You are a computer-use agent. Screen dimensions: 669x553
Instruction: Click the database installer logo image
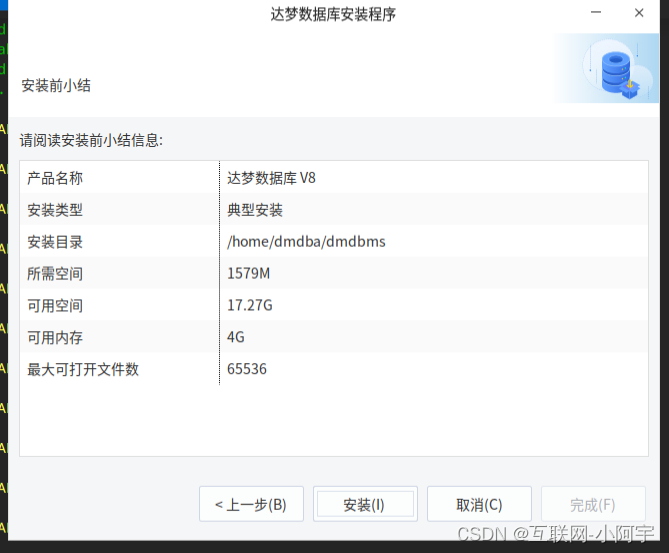coord(607,68)
